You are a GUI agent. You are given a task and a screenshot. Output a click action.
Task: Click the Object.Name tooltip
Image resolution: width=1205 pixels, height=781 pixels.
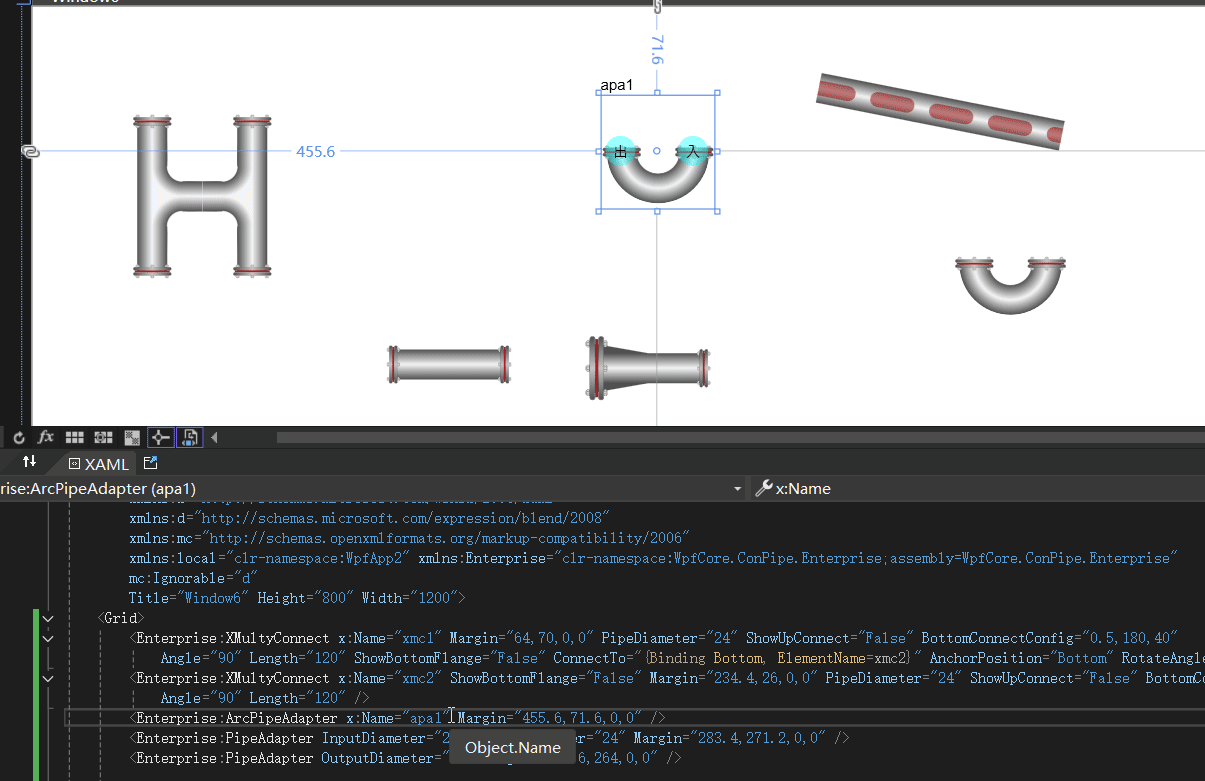pos(513,747)
